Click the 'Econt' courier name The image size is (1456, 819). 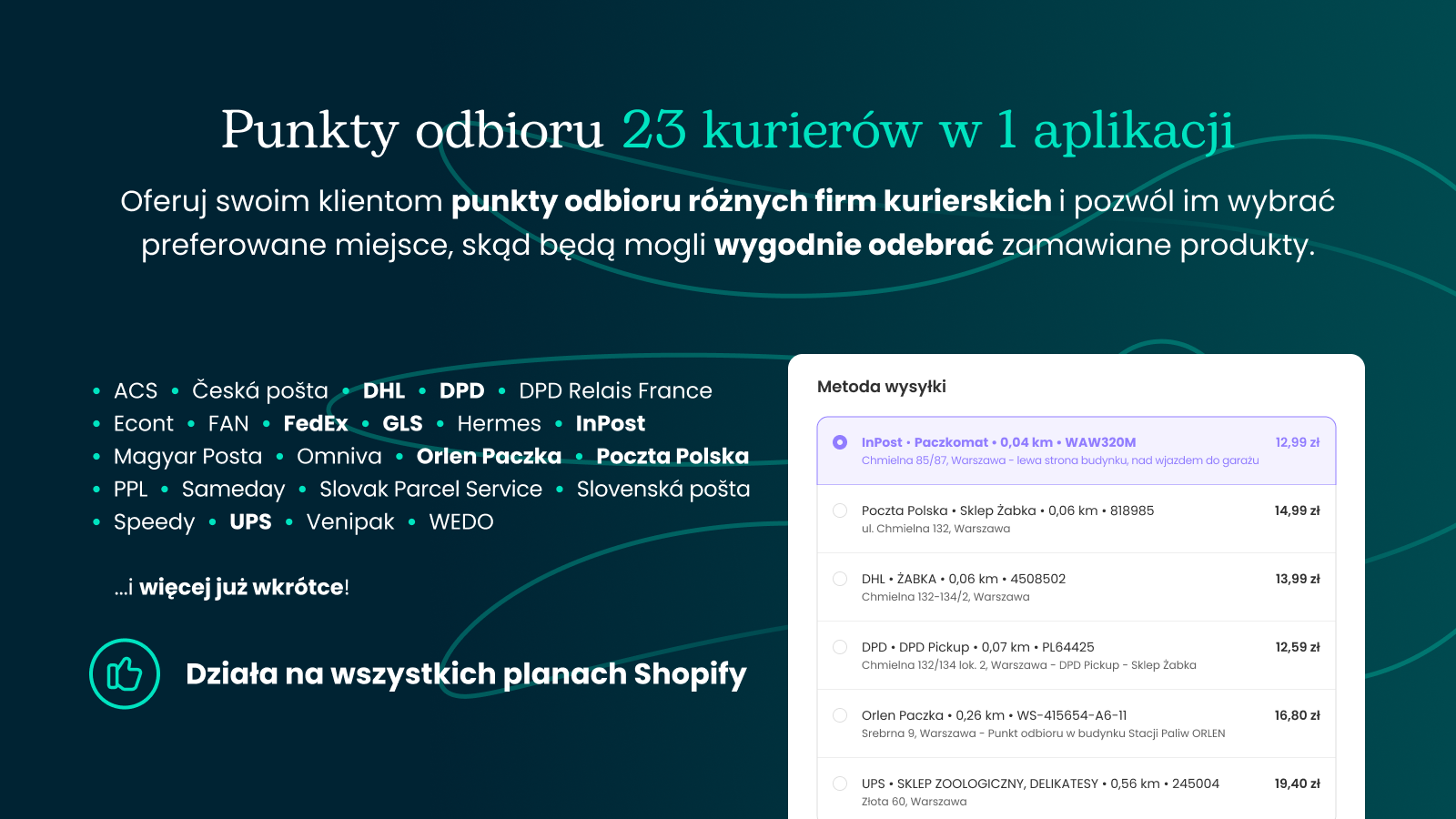click(144, 423)
